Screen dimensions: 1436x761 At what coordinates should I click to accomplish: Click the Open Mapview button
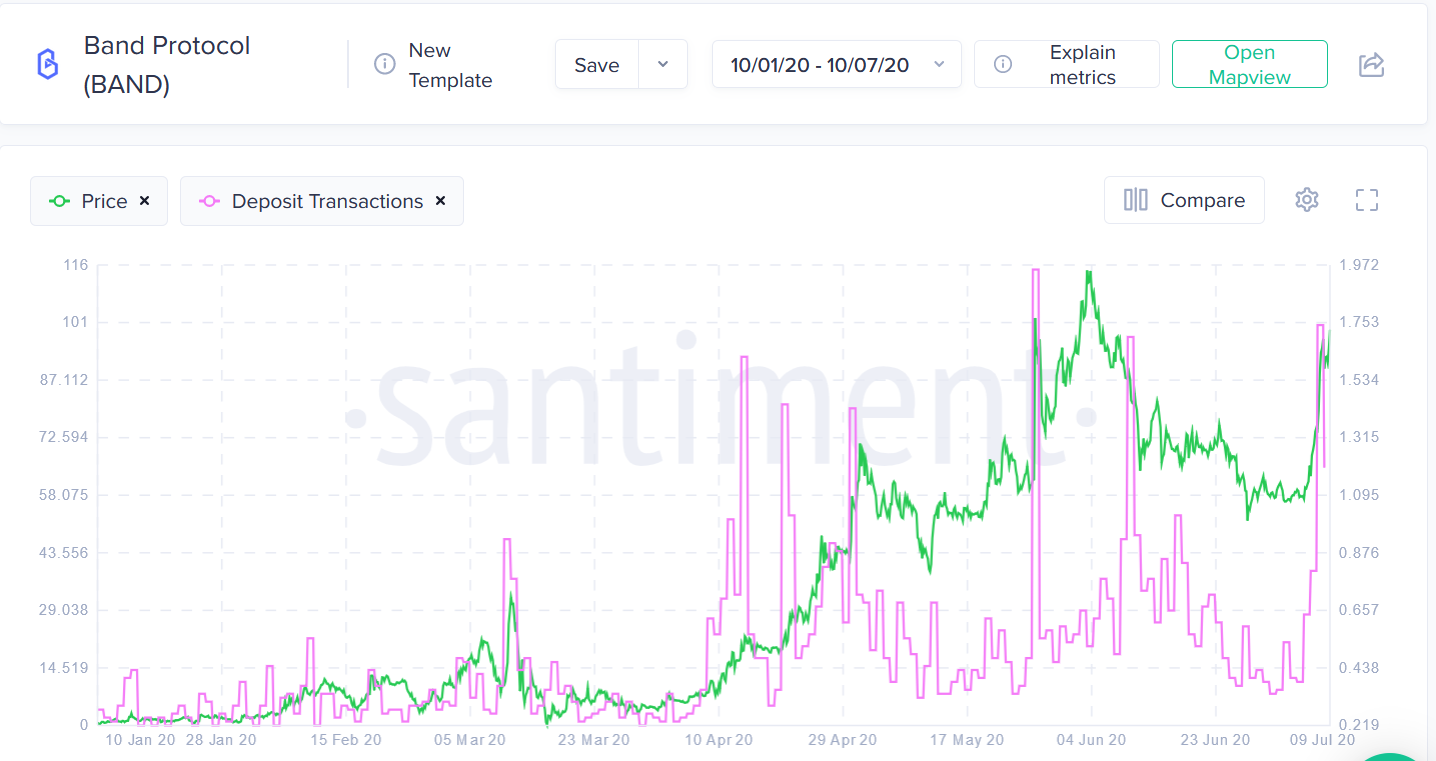point(1250,64)
